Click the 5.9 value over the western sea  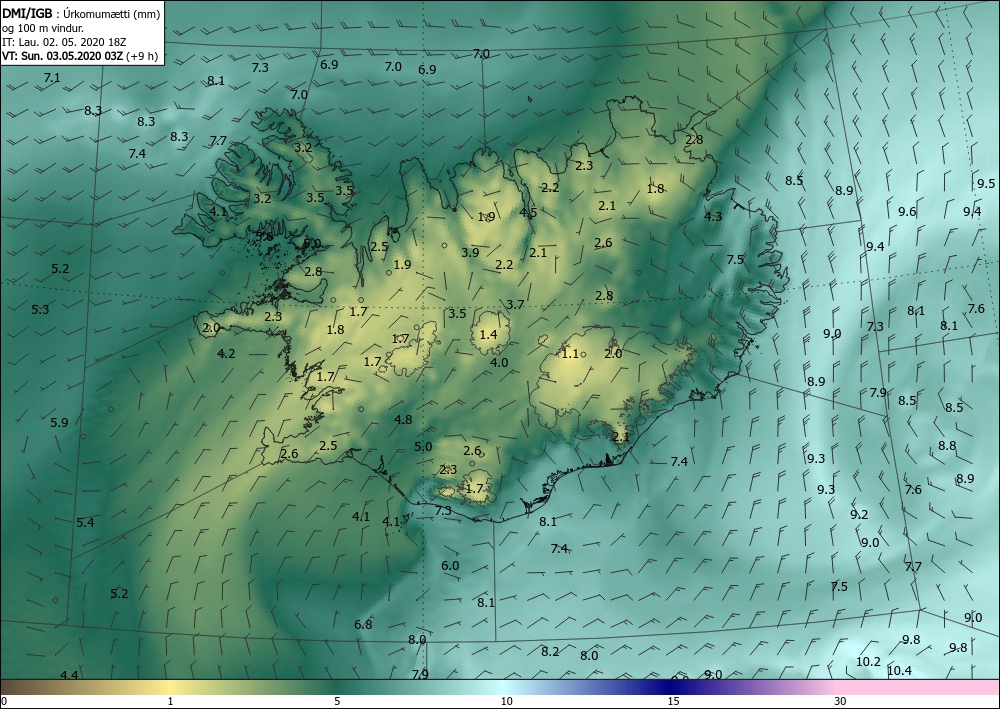[59, 422]
